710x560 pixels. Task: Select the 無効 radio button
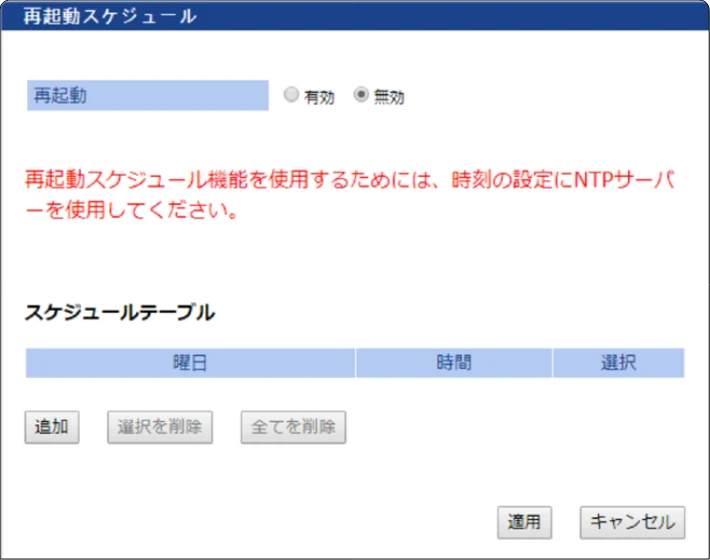tap(361, 95)
